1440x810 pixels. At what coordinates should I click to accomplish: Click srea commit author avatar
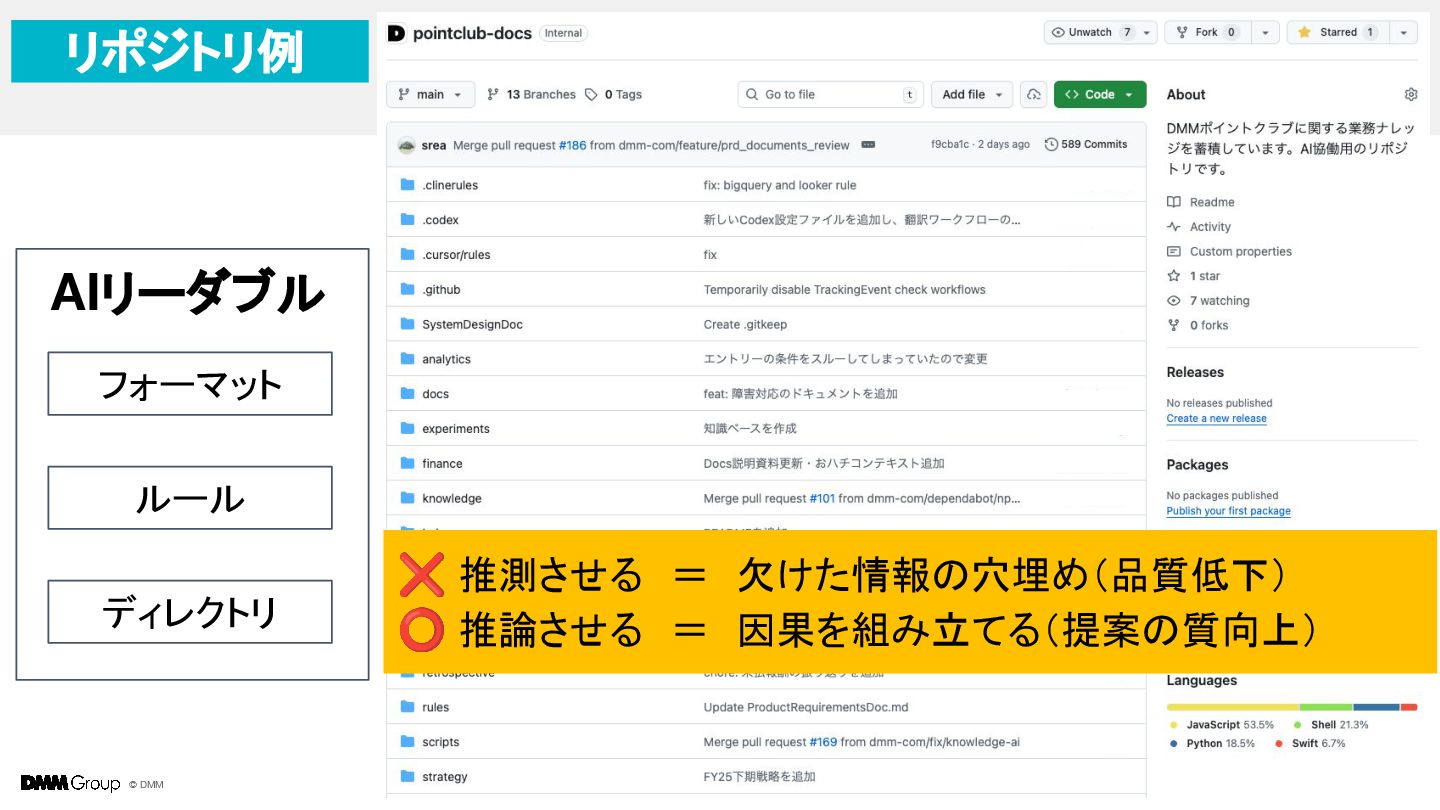tap(406, 145)
